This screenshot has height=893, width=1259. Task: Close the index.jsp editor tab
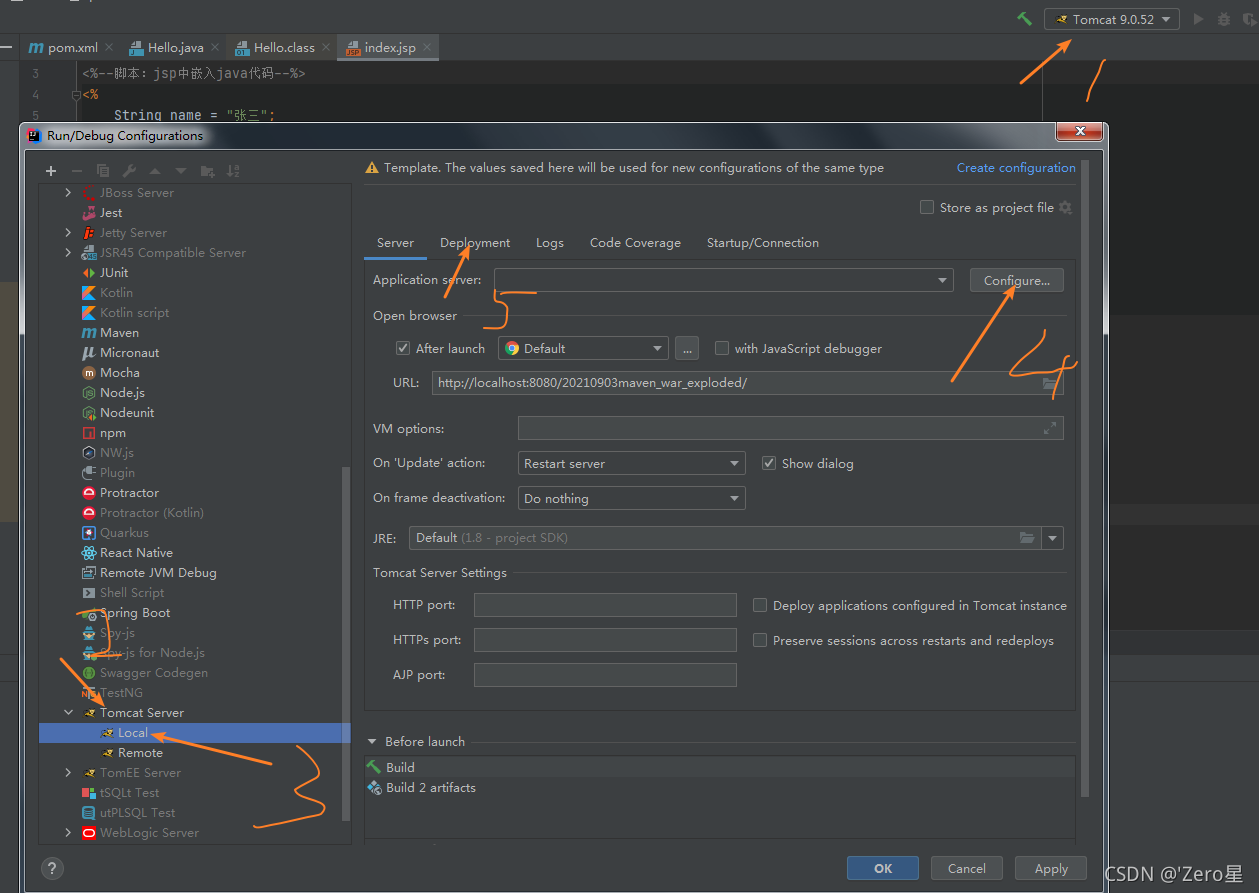coord(427,47)
